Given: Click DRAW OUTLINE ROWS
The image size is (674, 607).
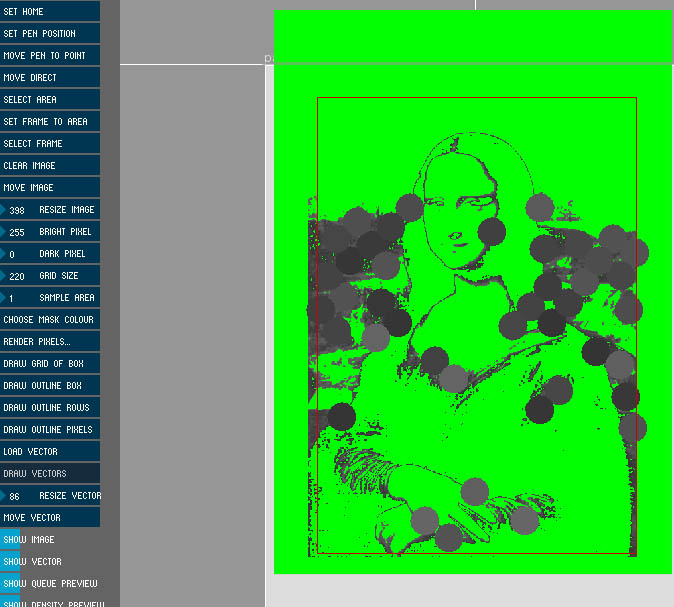Looking at the screenshot, I should [50, 407].
